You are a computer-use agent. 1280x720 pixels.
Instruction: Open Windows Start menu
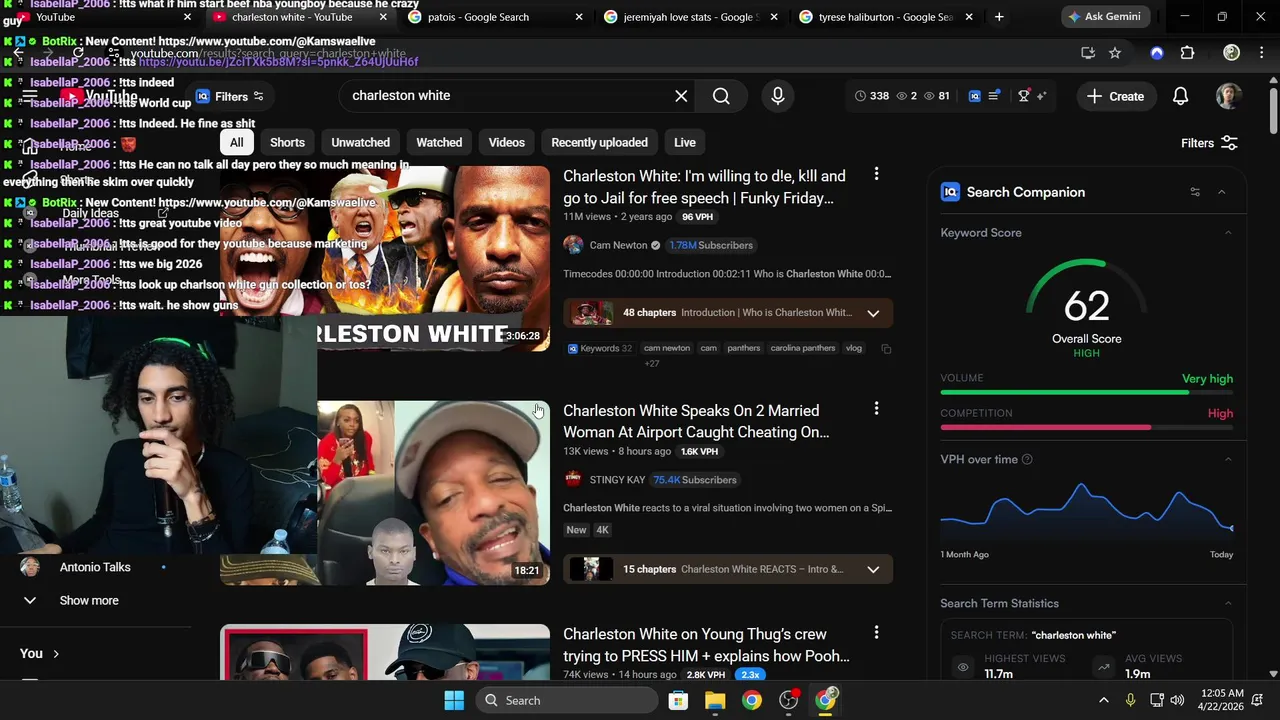click(454, 700)
